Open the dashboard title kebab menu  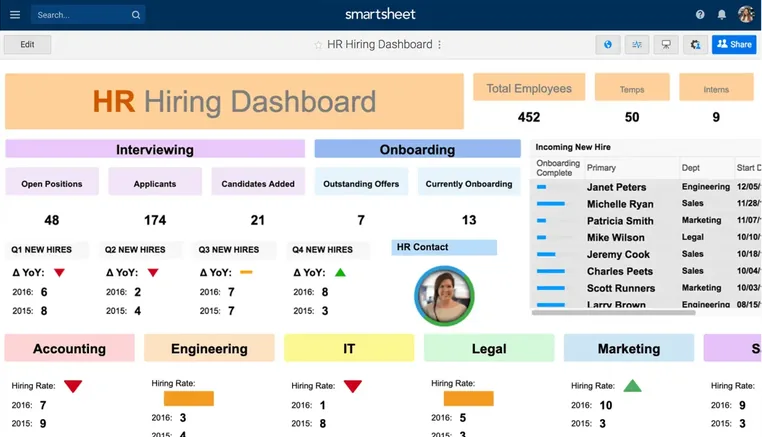point(439,45)
